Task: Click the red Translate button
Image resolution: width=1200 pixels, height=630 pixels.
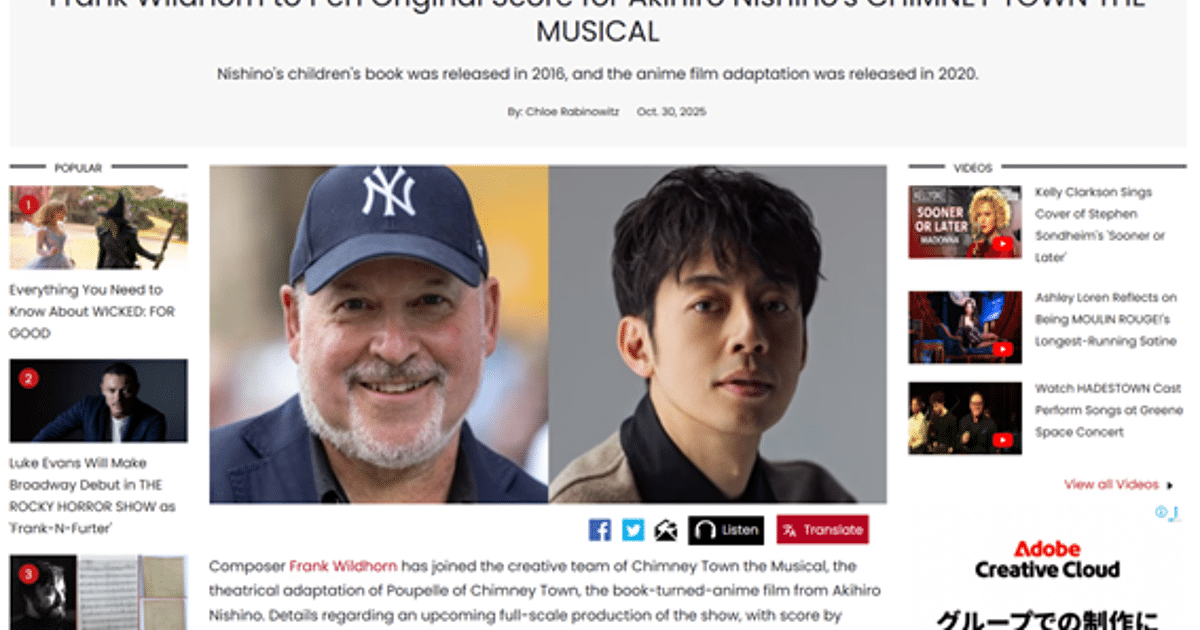Action: (823, 530)
